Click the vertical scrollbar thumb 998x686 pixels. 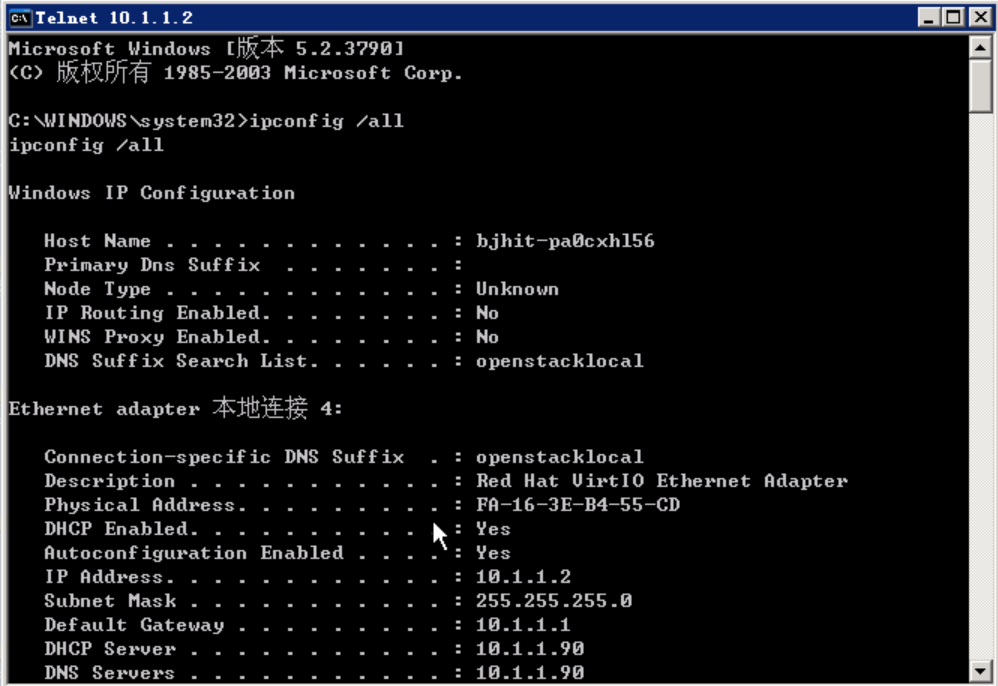click(x=980, y=86)
